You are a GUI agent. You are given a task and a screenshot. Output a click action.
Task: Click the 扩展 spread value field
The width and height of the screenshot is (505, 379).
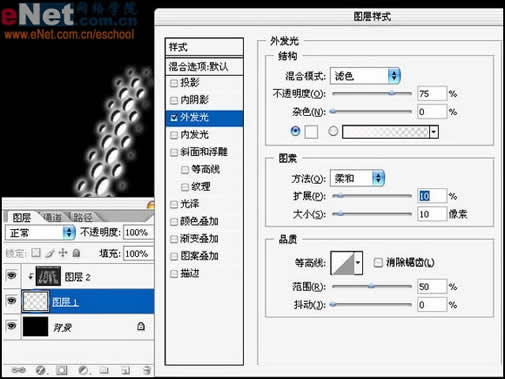tap(432, 196)
